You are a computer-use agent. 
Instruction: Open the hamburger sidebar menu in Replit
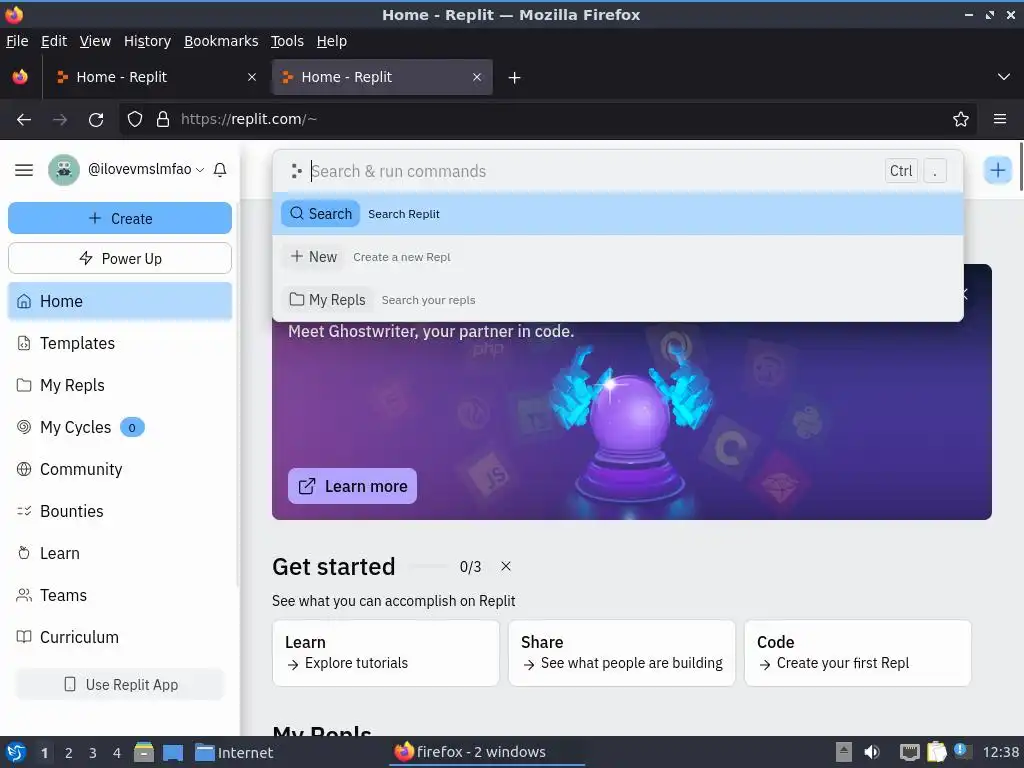[24, 170]
